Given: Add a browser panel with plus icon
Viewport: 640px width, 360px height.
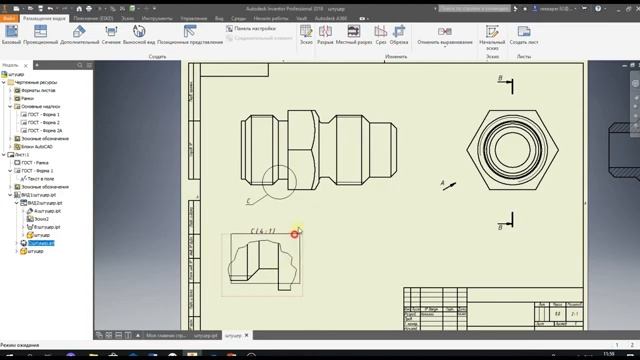Looking at the screenshot, I should tap(37, 65).
